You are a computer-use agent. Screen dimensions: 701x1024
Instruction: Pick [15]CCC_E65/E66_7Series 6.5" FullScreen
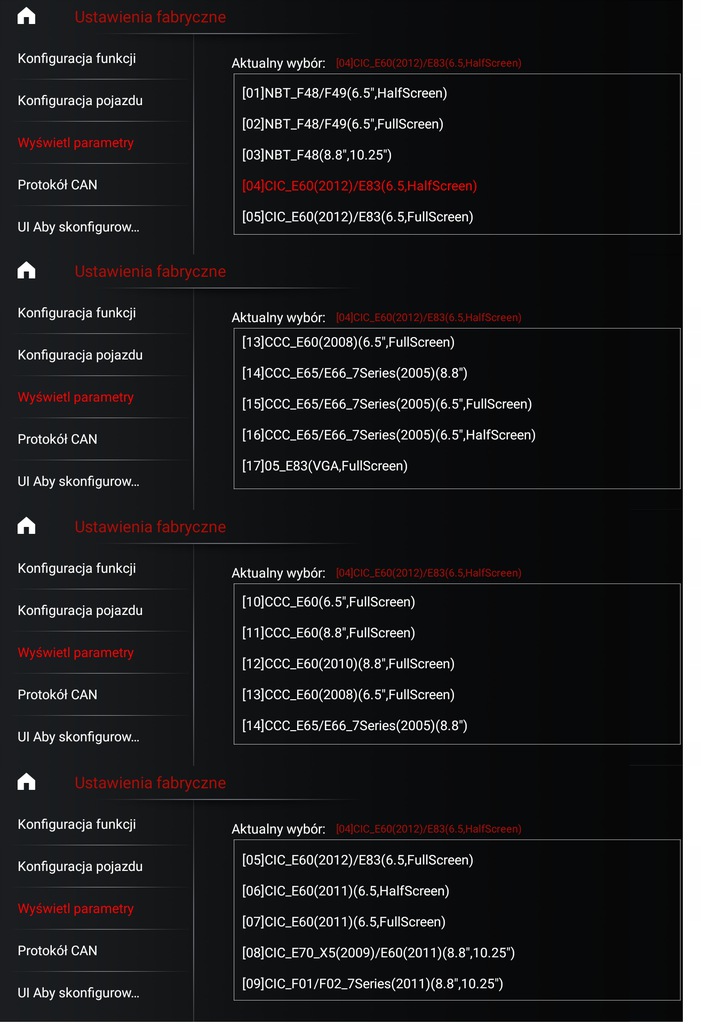pyautogui.click(x=386, y=404)
